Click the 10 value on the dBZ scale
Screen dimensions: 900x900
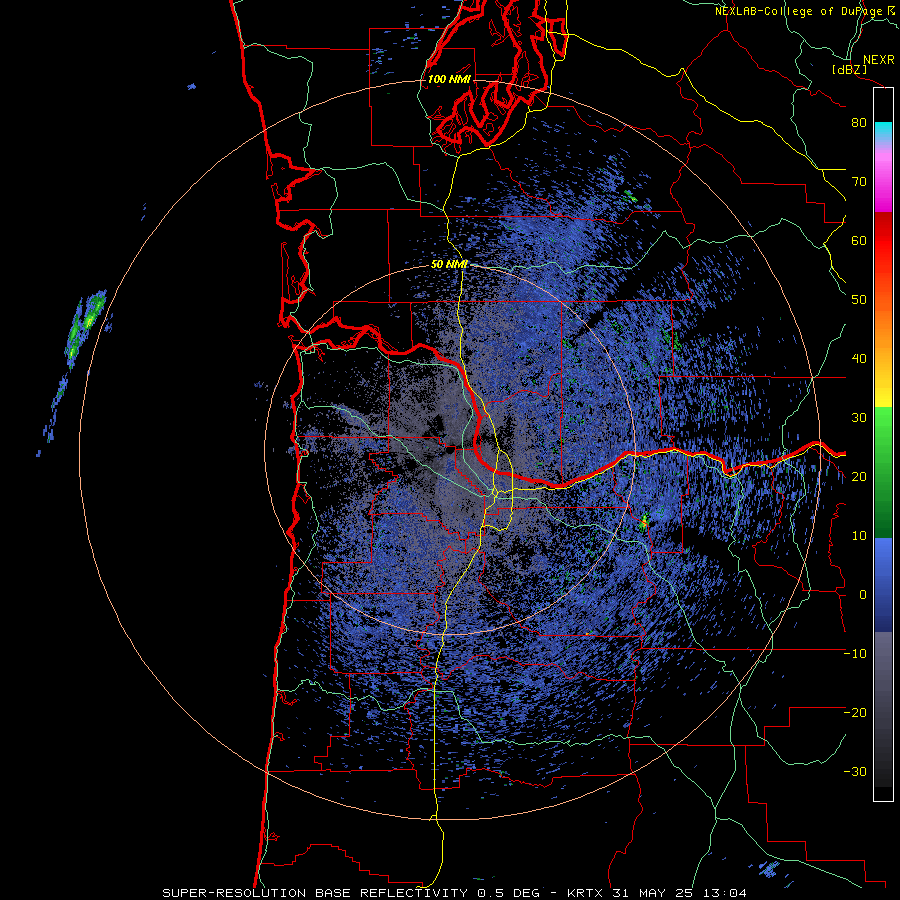[x=859, y=536]
